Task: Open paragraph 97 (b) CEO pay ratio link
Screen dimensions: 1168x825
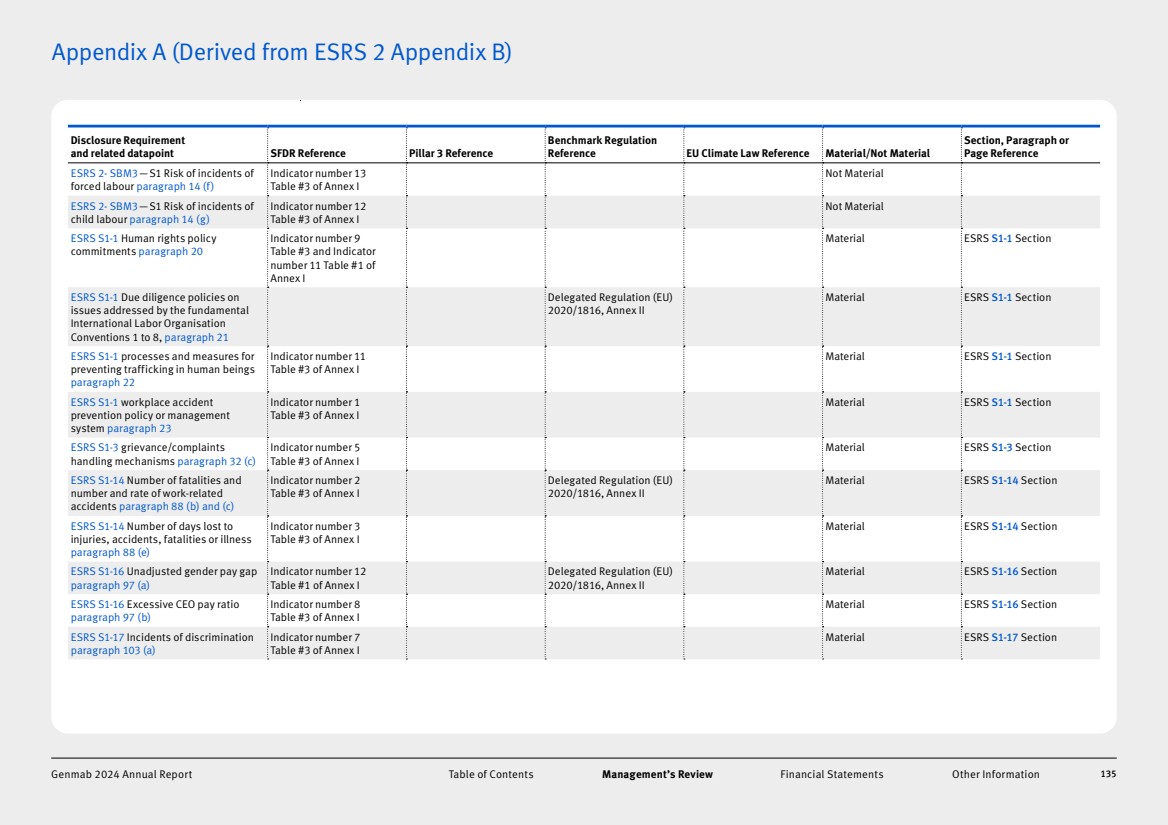Action: tap(110, 618)
